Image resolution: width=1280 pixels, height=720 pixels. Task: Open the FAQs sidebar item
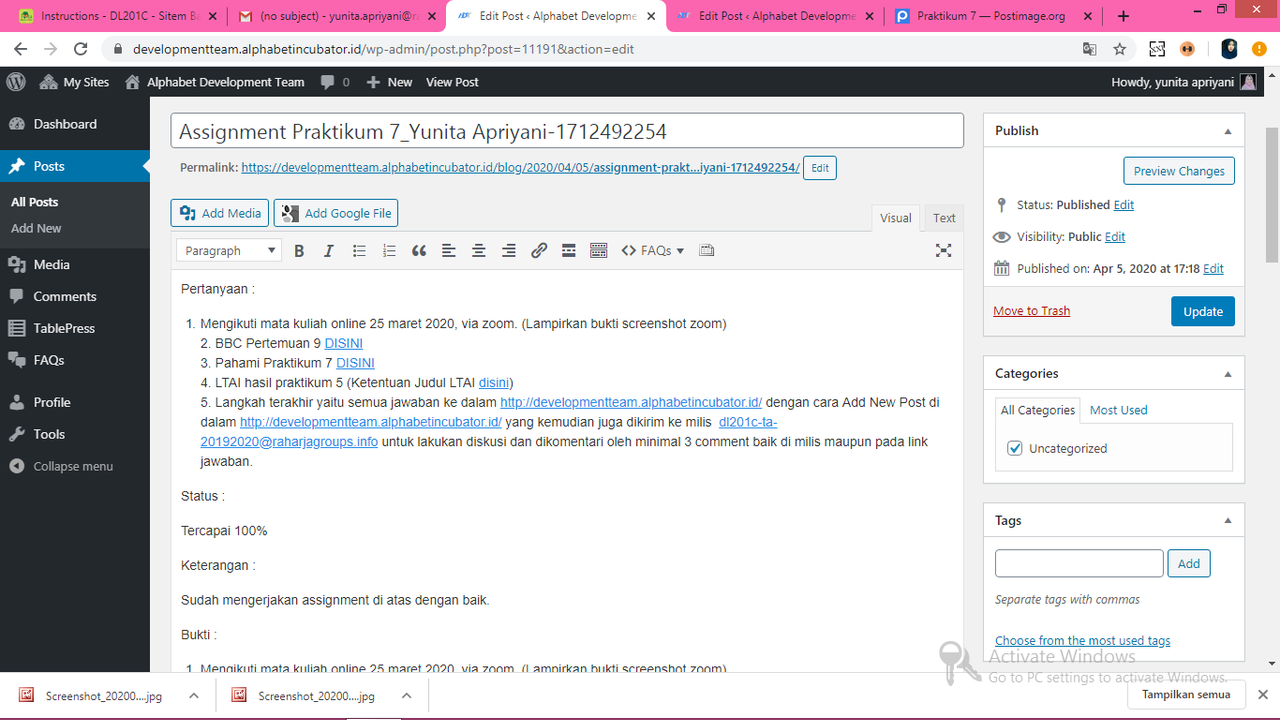[75, 360]
